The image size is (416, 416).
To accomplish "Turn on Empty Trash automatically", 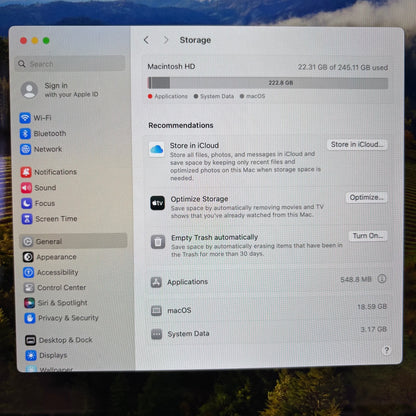I will point(368,236).
